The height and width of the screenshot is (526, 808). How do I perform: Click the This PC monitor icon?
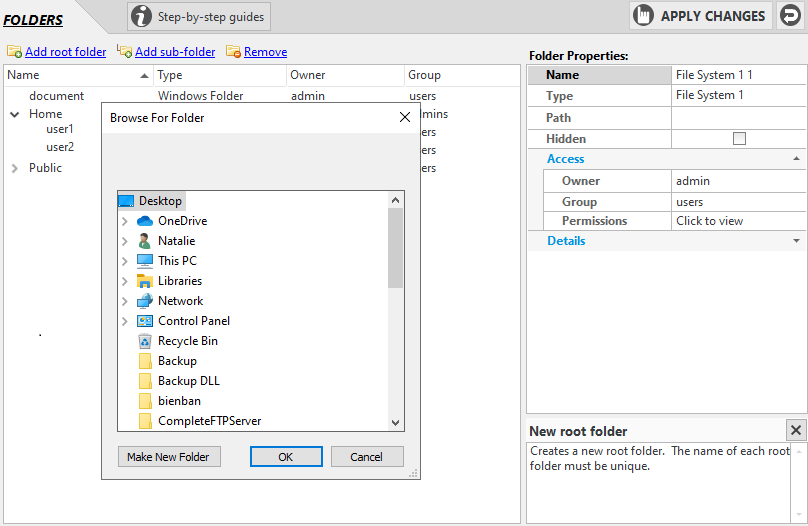click(145, 261)
